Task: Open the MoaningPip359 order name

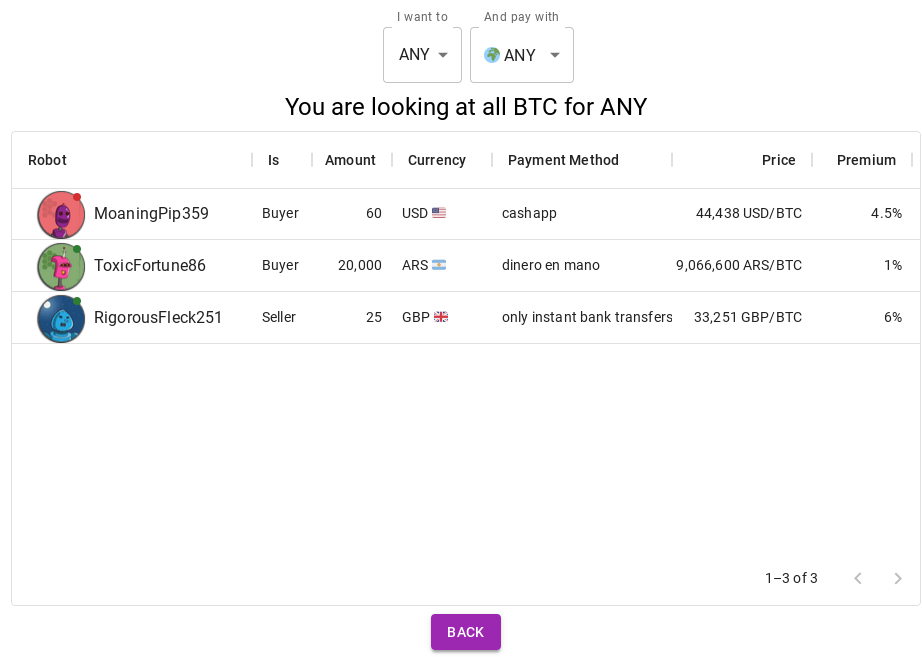Action: pos(151,213)
